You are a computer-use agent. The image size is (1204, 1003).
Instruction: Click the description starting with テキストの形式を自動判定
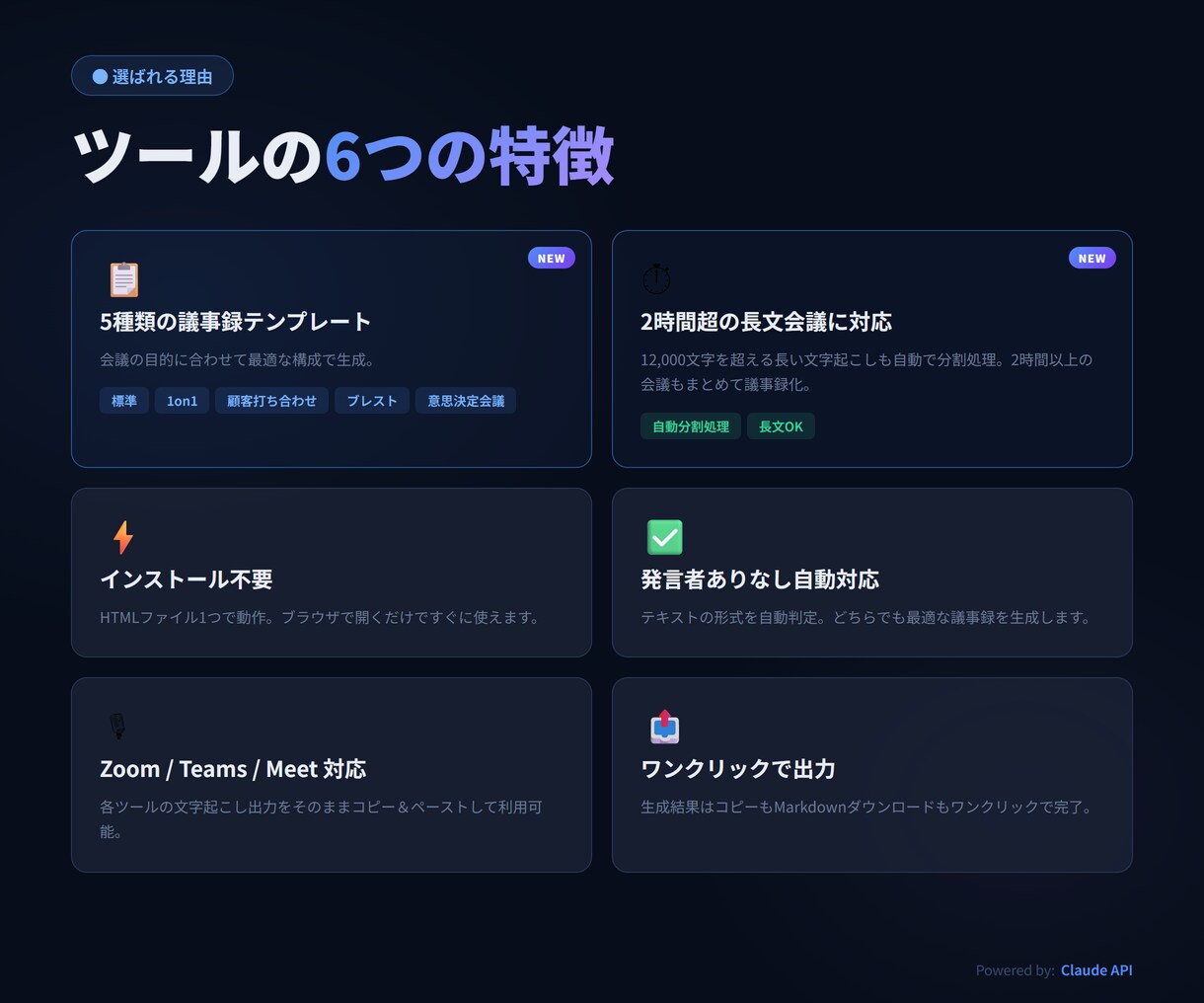pyautogui.click(x=867, y=617)
